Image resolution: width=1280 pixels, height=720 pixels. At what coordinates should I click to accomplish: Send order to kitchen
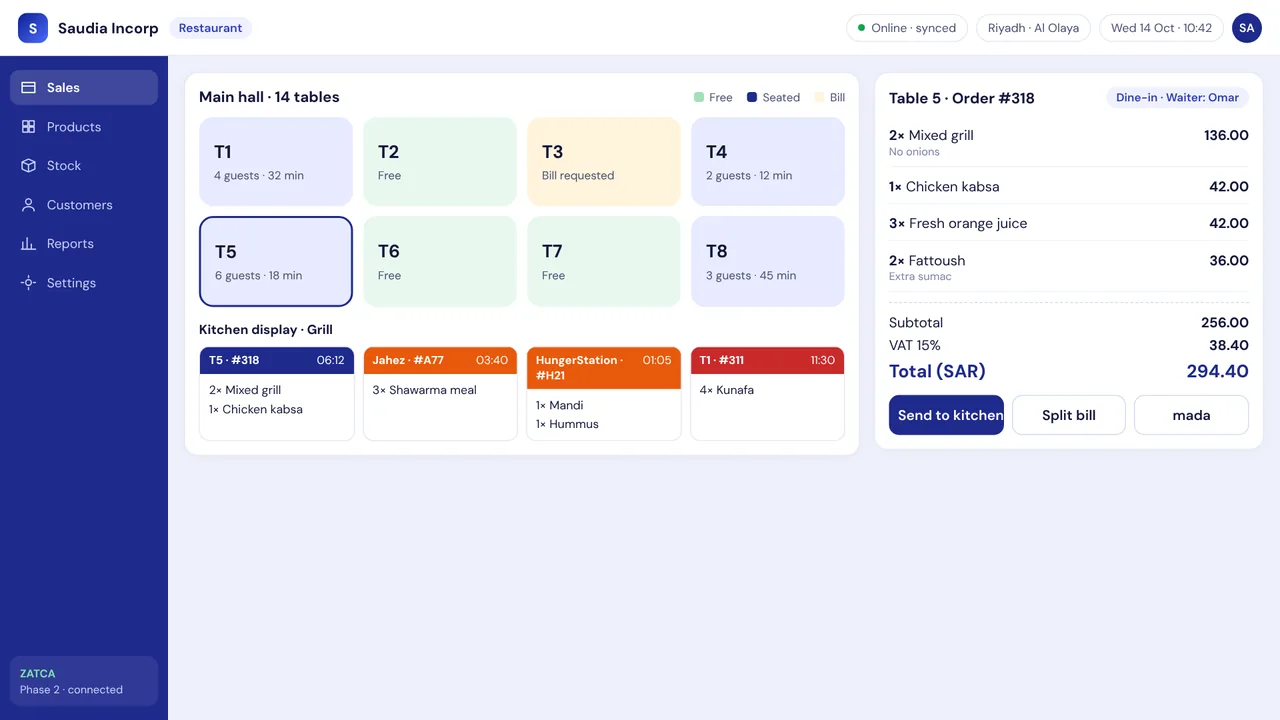tap(946, 415)
